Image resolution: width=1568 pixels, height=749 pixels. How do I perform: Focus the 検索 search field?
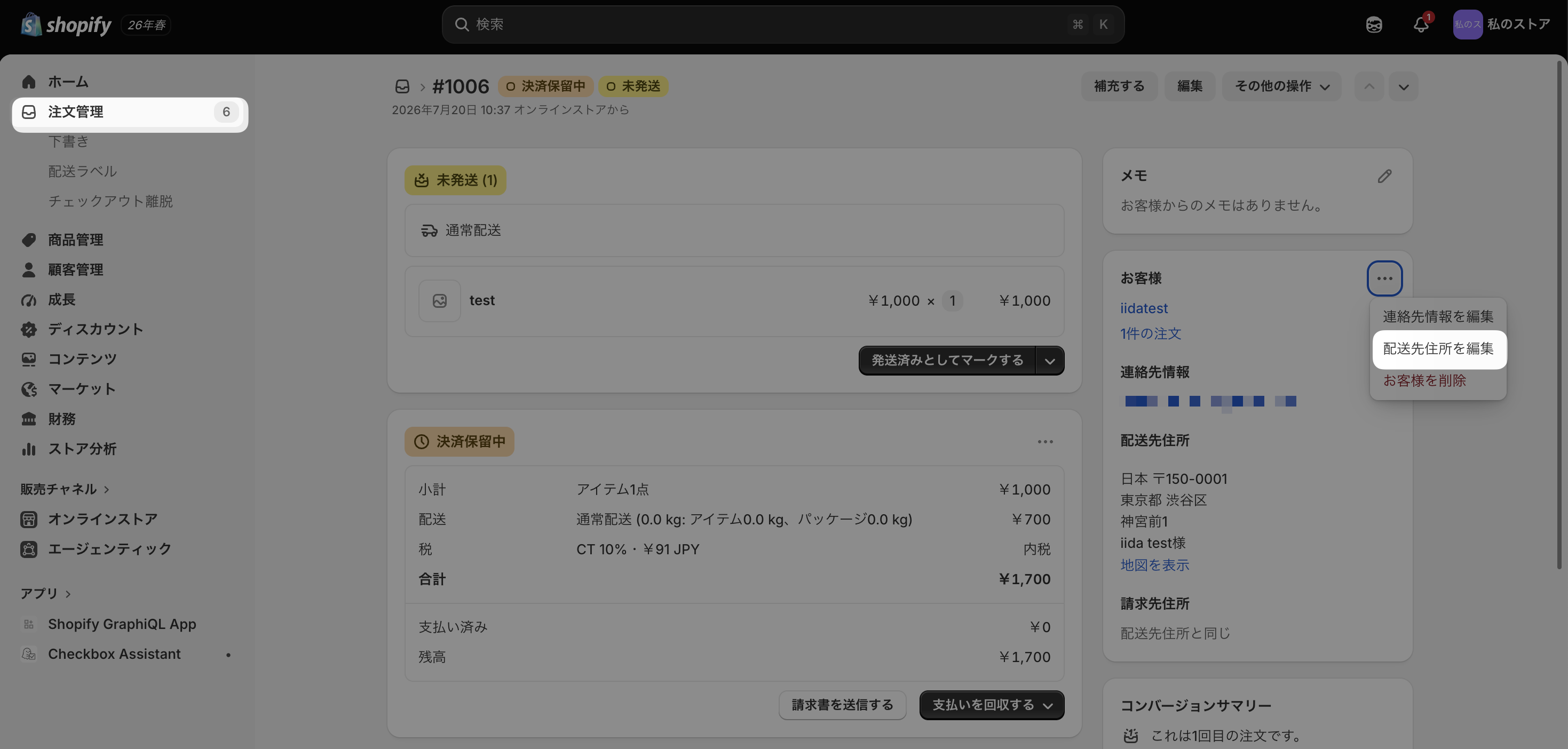point(783,25)
